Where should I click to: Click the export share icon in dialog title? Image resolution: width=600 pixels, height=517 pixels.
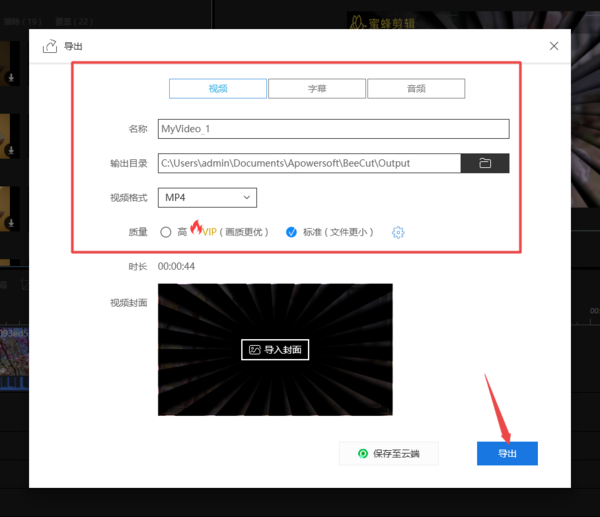coord(50,46)
